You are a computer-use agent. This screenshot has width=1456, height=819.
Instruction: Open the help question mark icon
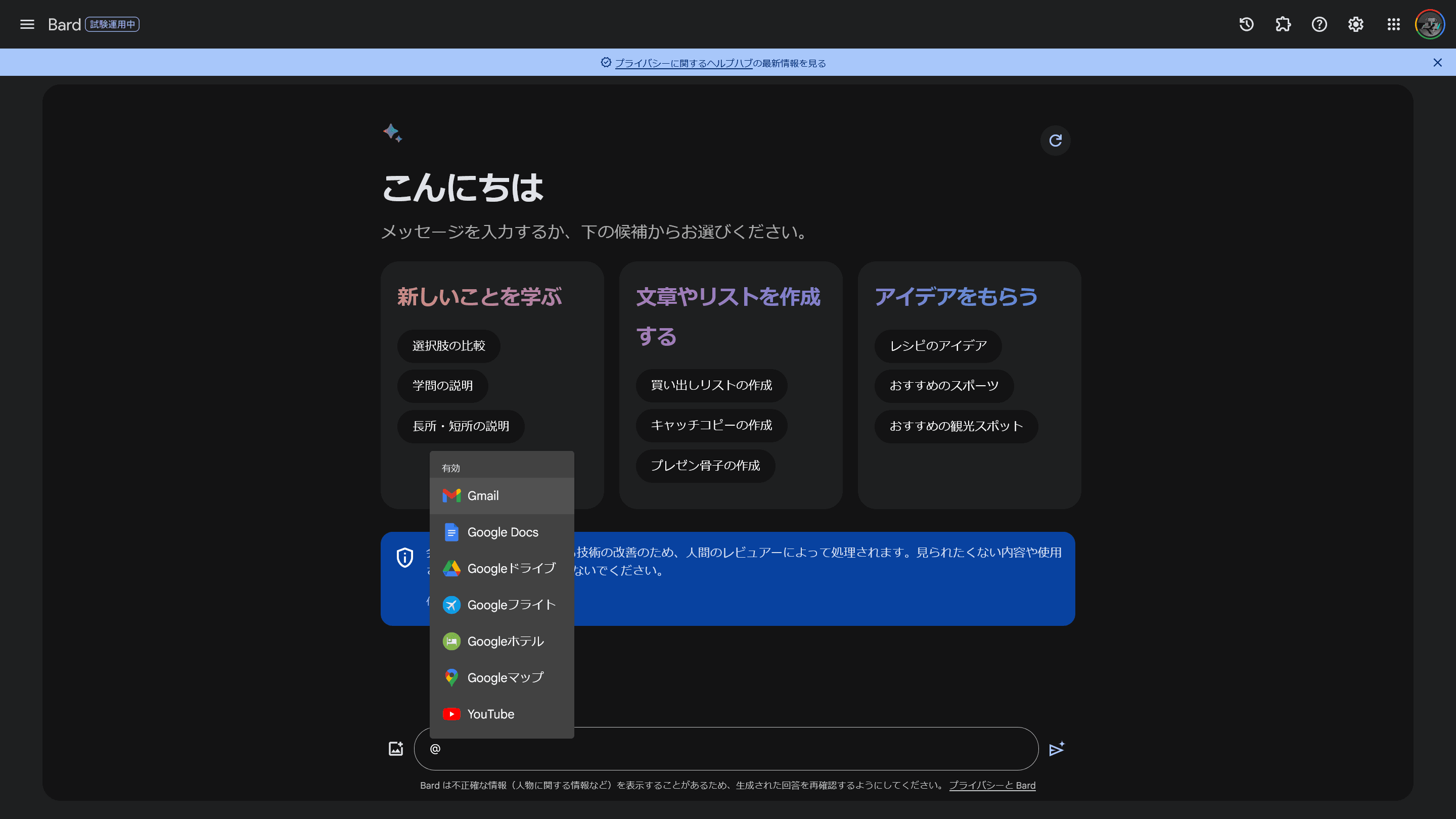[1319, 24]
